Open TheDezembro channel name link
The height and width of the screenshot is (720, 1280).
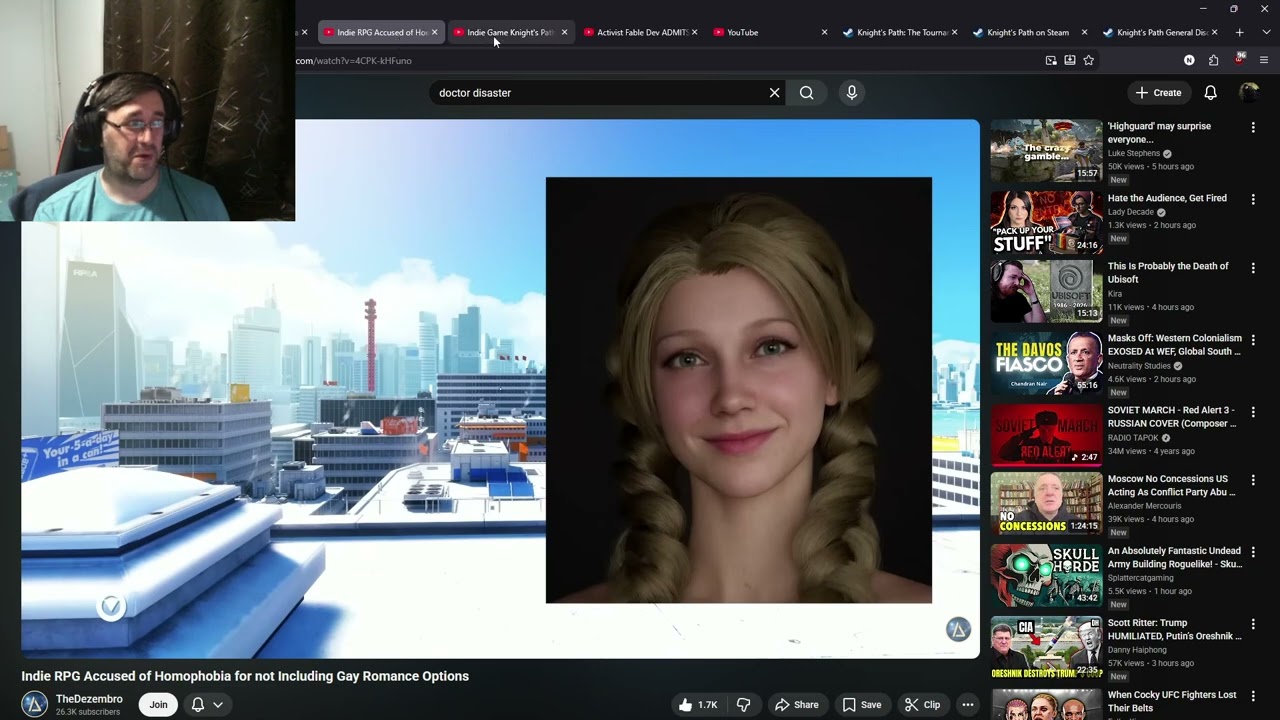(89, 699)
